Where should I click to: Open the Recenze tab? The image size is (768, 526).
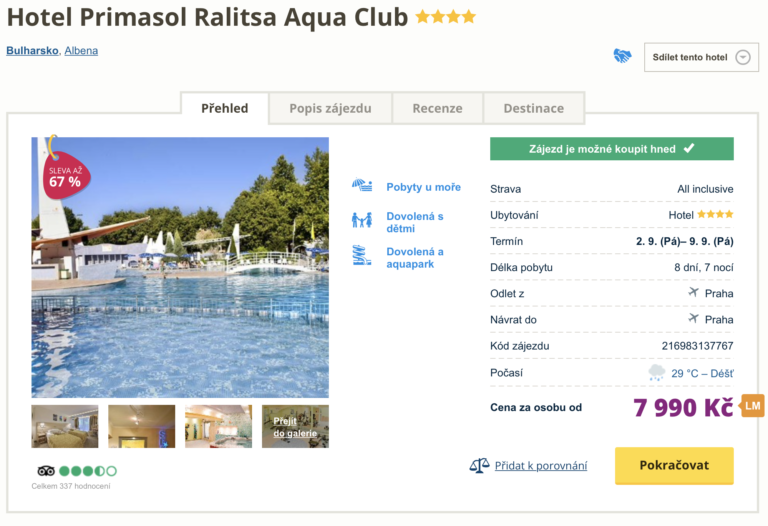pos(437,108)
